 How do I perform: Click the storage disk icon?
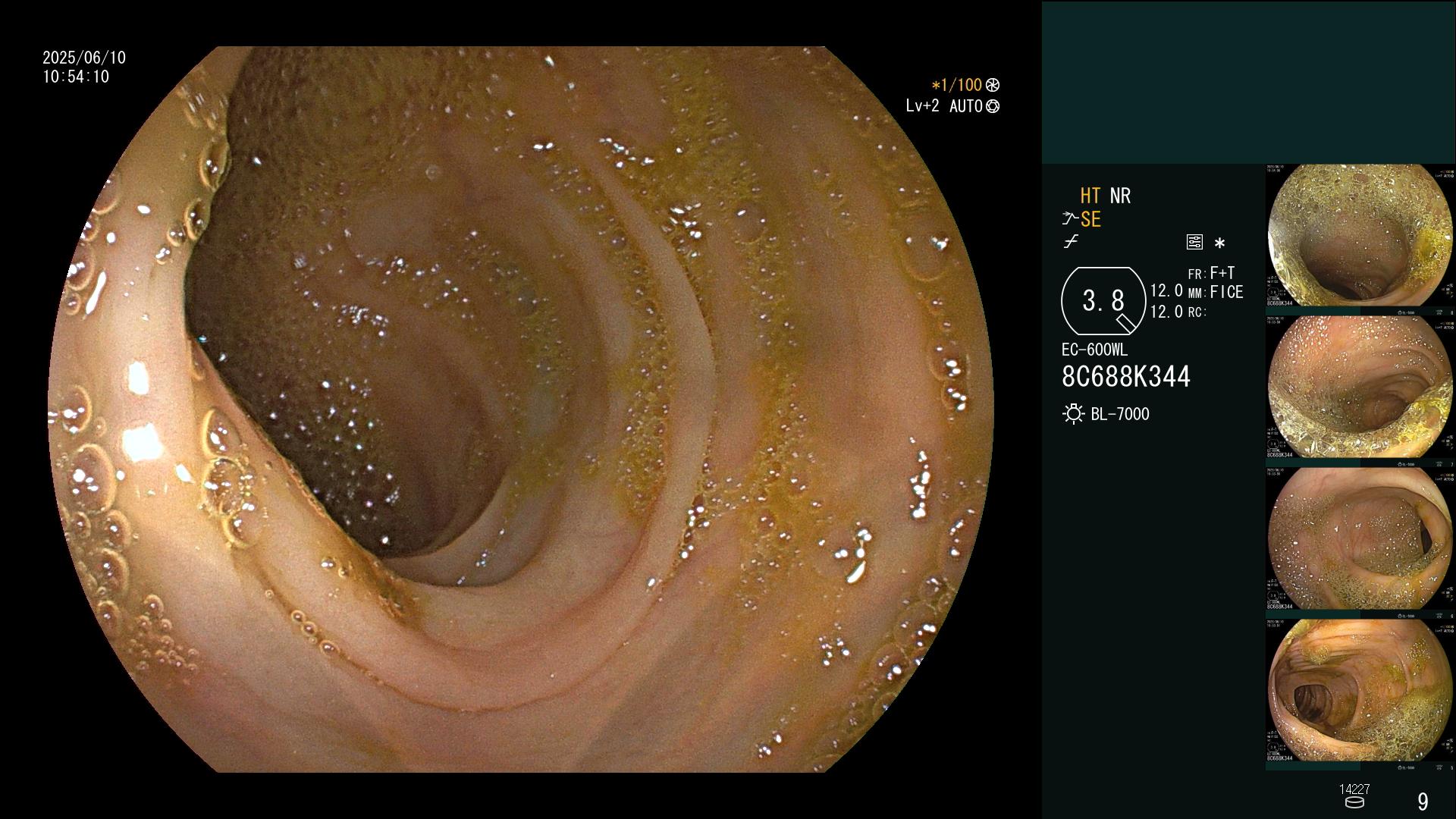click(1354, 802)
